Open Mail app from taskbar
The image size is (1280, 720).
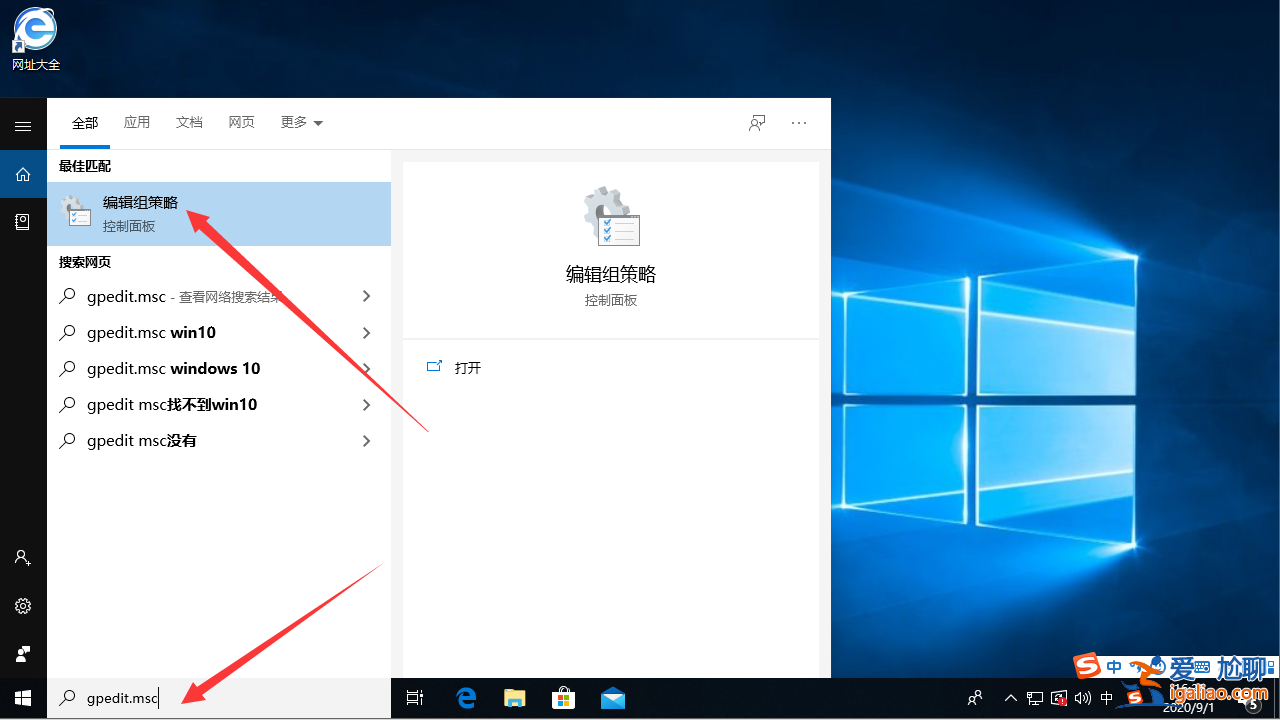(x=612, y=697)
